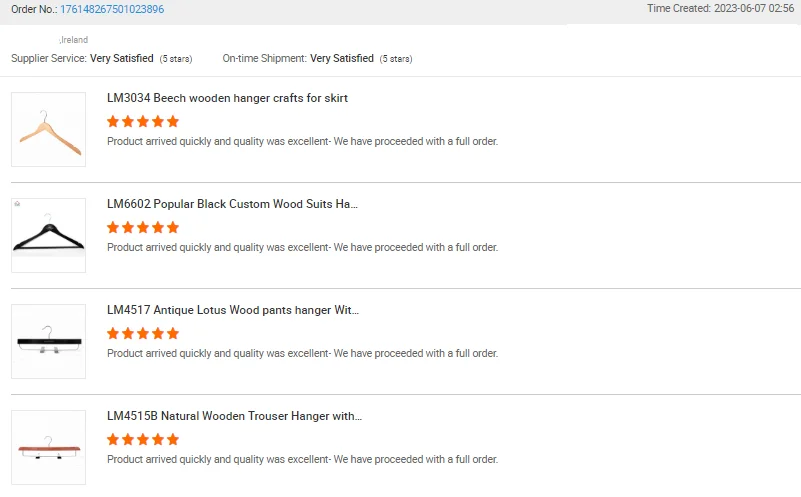Click the Ireland buyer location text
The width and height of the screenshot is (801, 497).
pyautogui.click(x=74, y=40)
